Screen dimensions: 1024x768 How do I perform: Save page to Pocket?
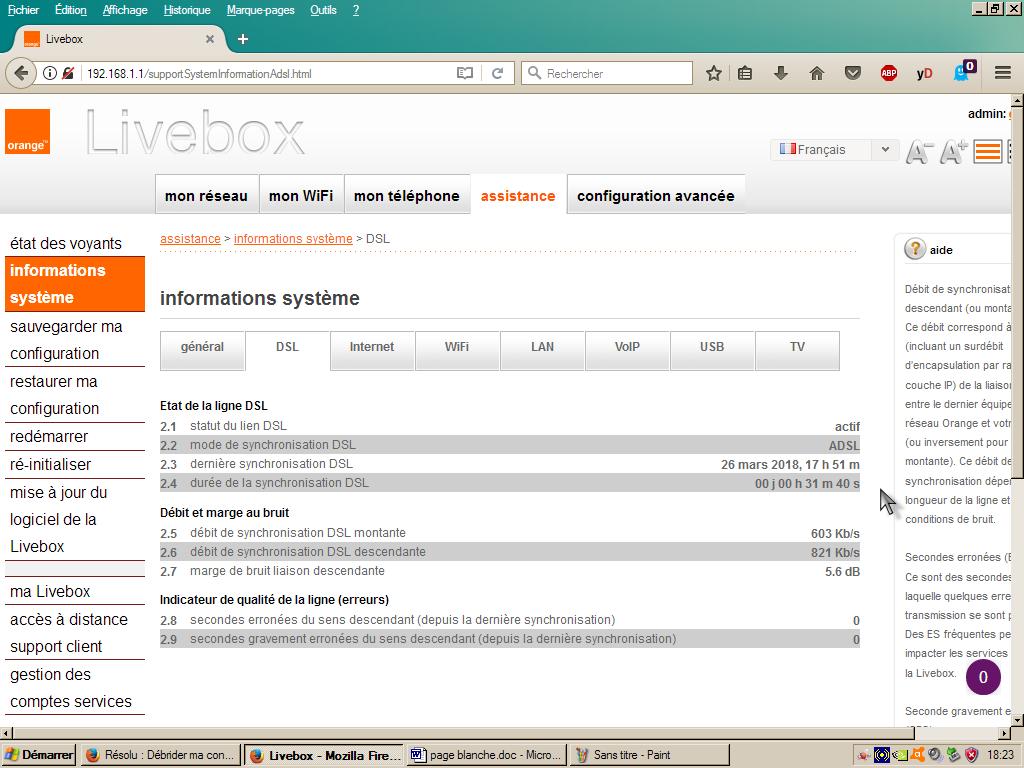852,73
